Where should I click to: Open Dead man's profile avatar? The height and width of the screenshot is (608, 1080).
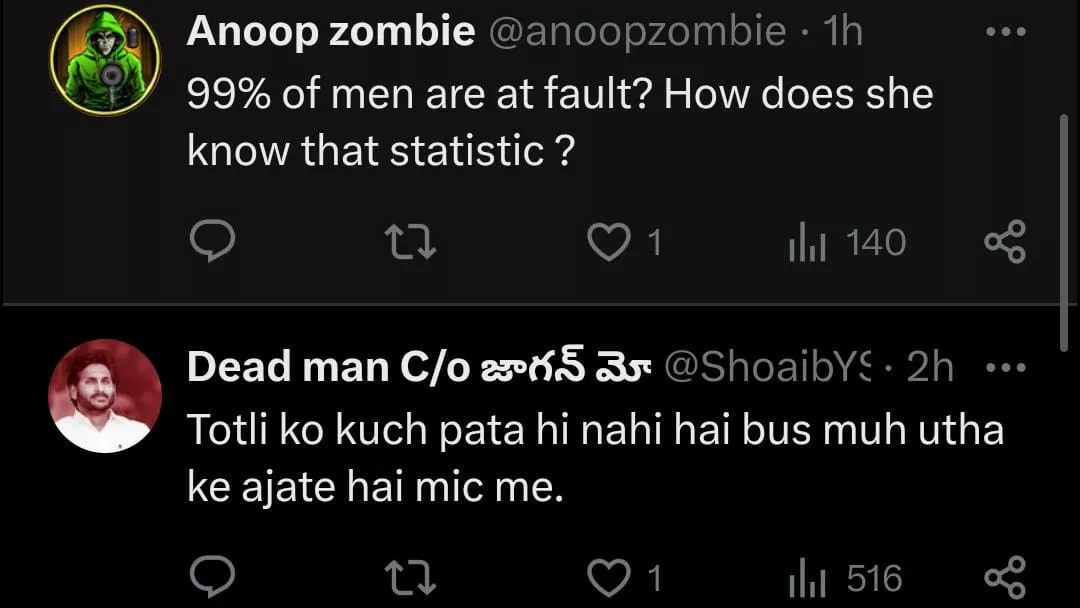[x=105, y=395]
